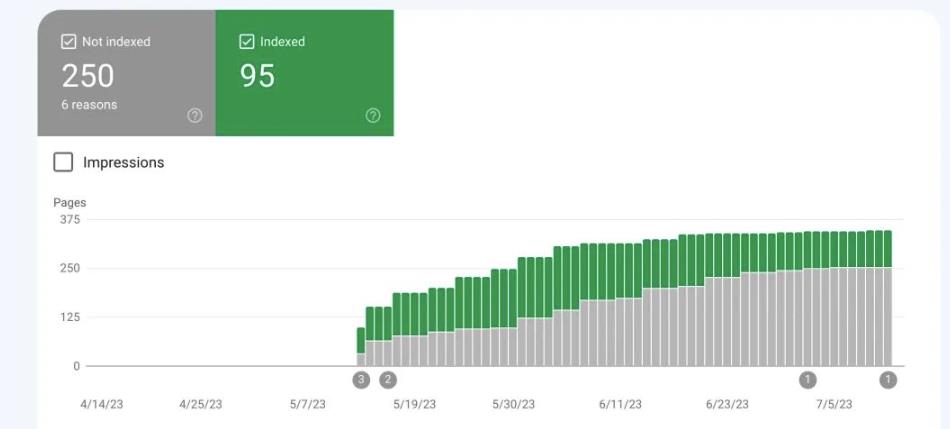950x429 pixels.
Task: Enable the Impressions checkbox
Action: coord(63,162)
